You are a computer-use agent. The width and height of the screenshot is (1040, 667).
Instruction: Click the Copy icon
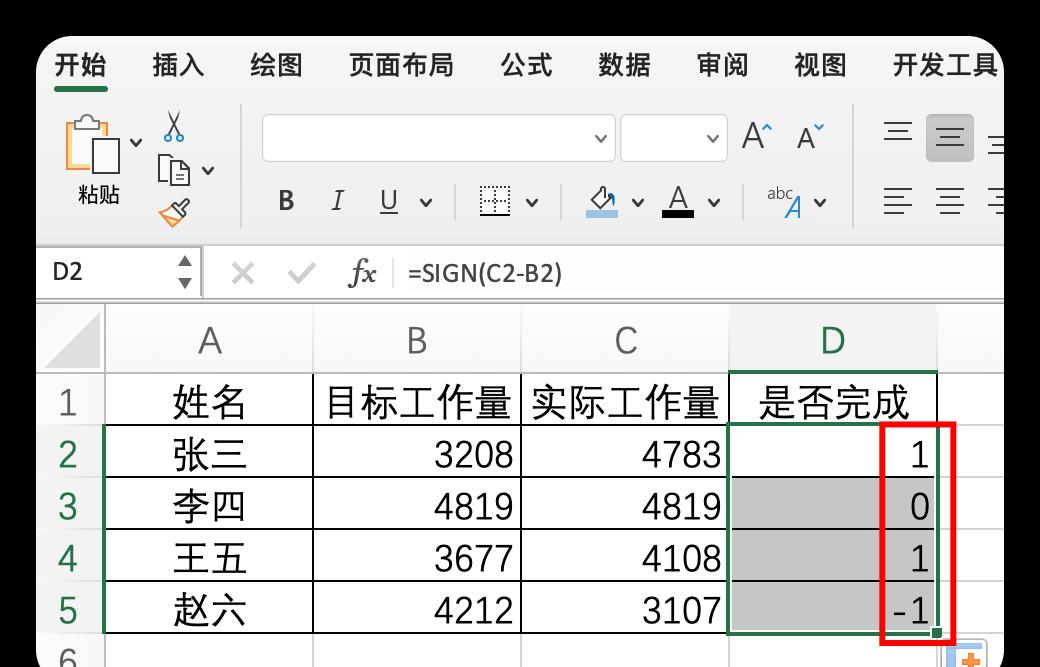point(174,170)
